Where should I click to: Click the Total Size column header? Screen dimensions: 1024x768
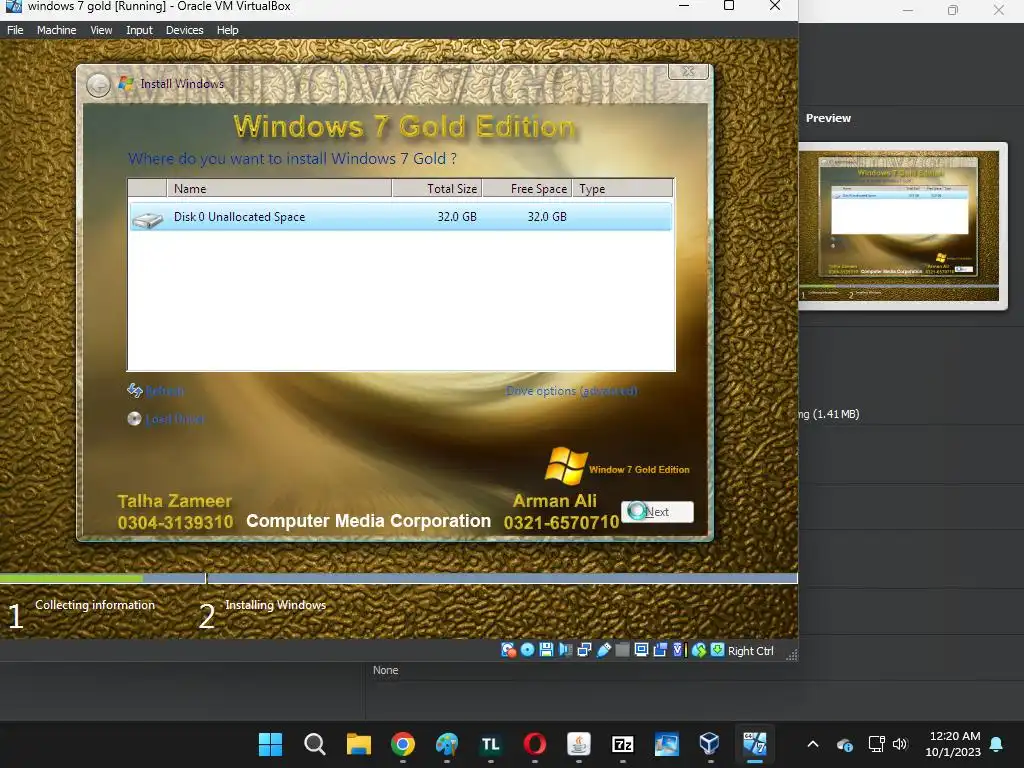437,188
